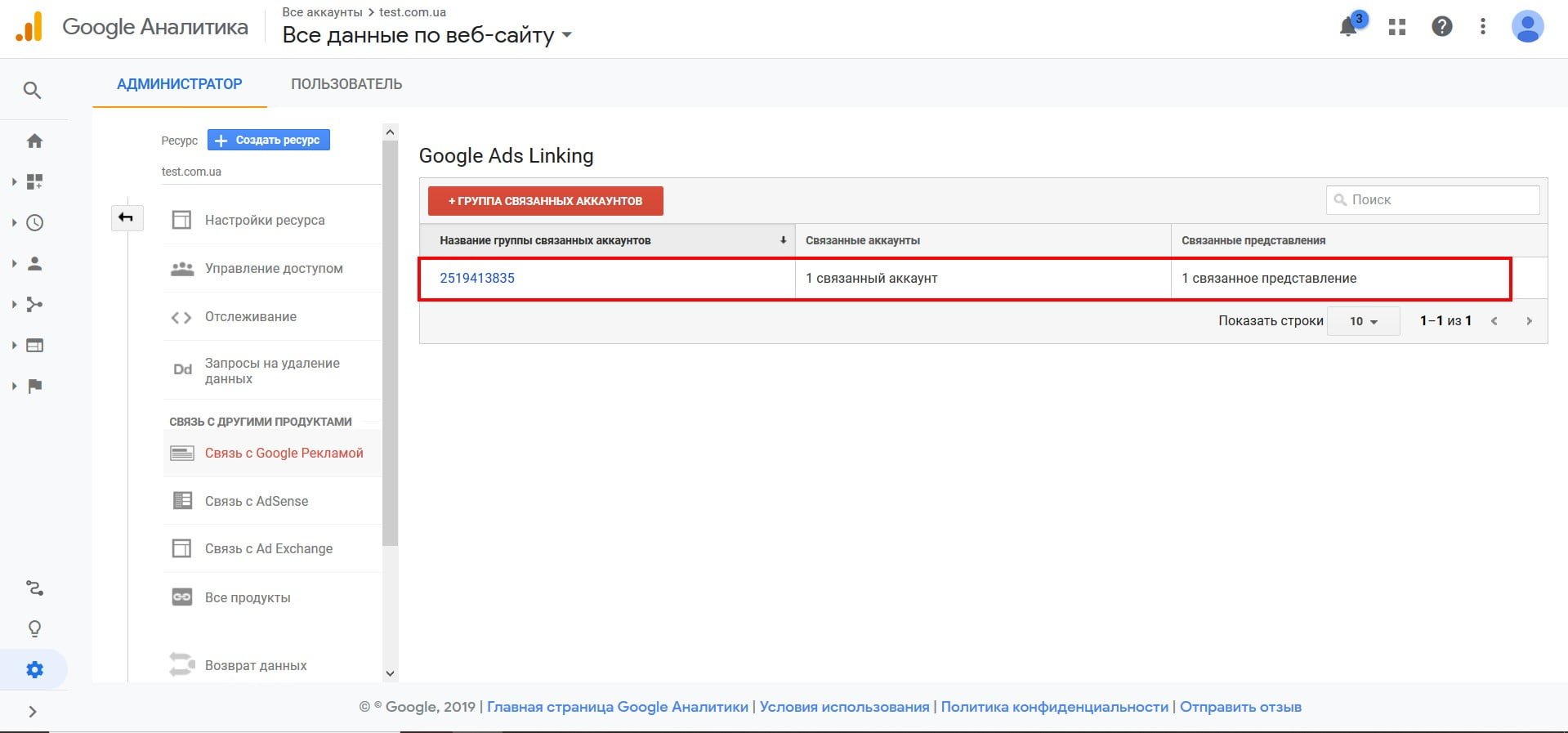Click the Discover lightbulb icon

pyautogui.click(x=34, y=628)
